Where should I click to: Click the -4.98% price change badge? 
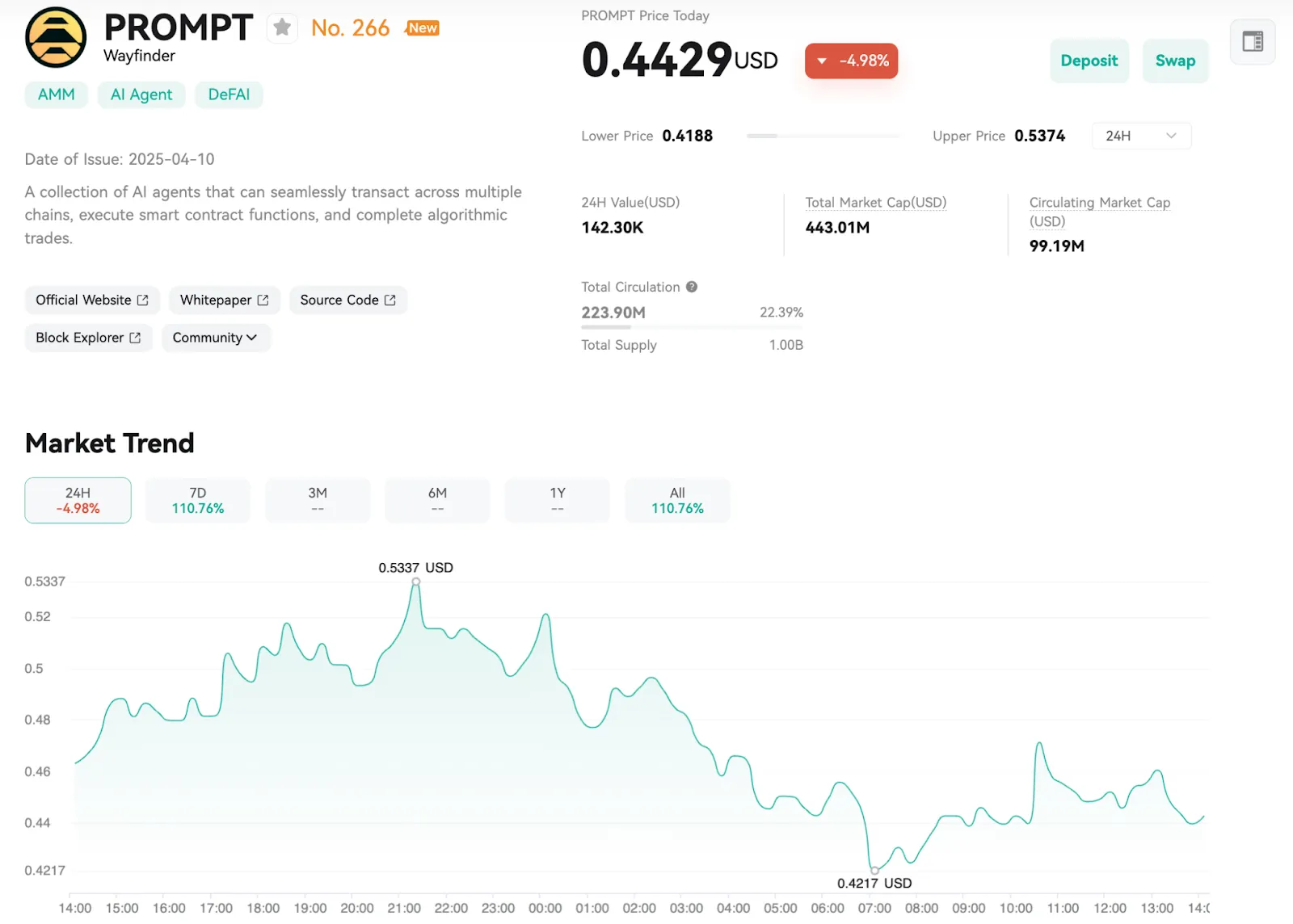point(851,61)
